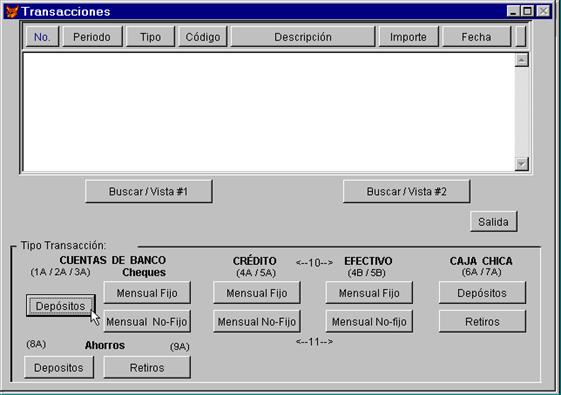Open Buscar / Vista #1
Viewport: 561px width, 395px height.
click(x=148, y=192)
